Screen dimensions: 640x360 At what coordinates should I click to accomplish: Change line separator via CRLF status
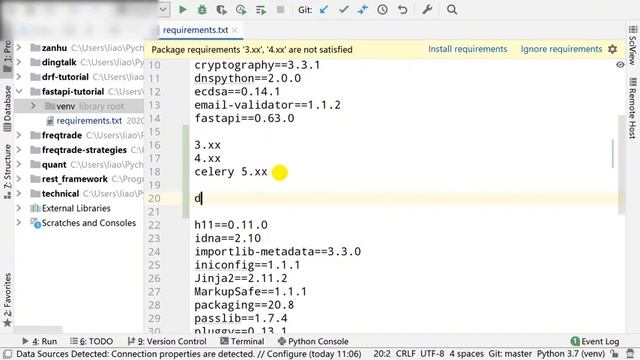tap(405, 354)
